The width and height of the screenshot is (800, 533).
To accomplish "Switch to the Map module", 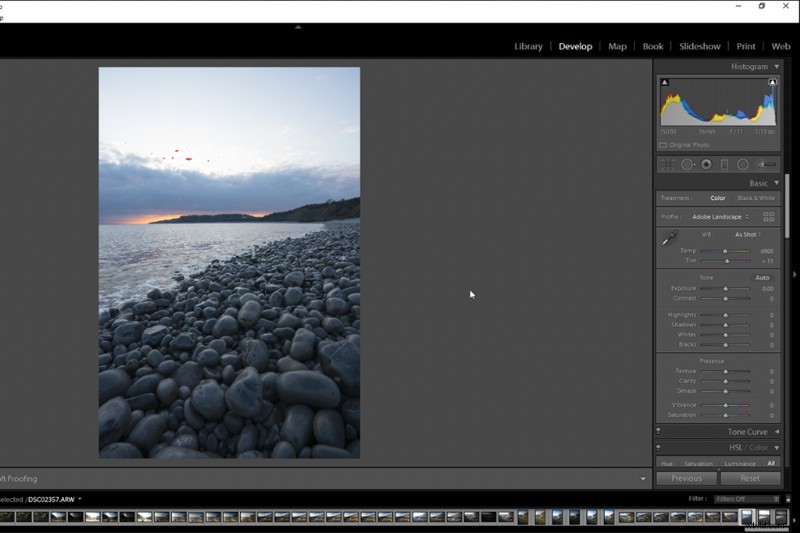I will [617, 46].
